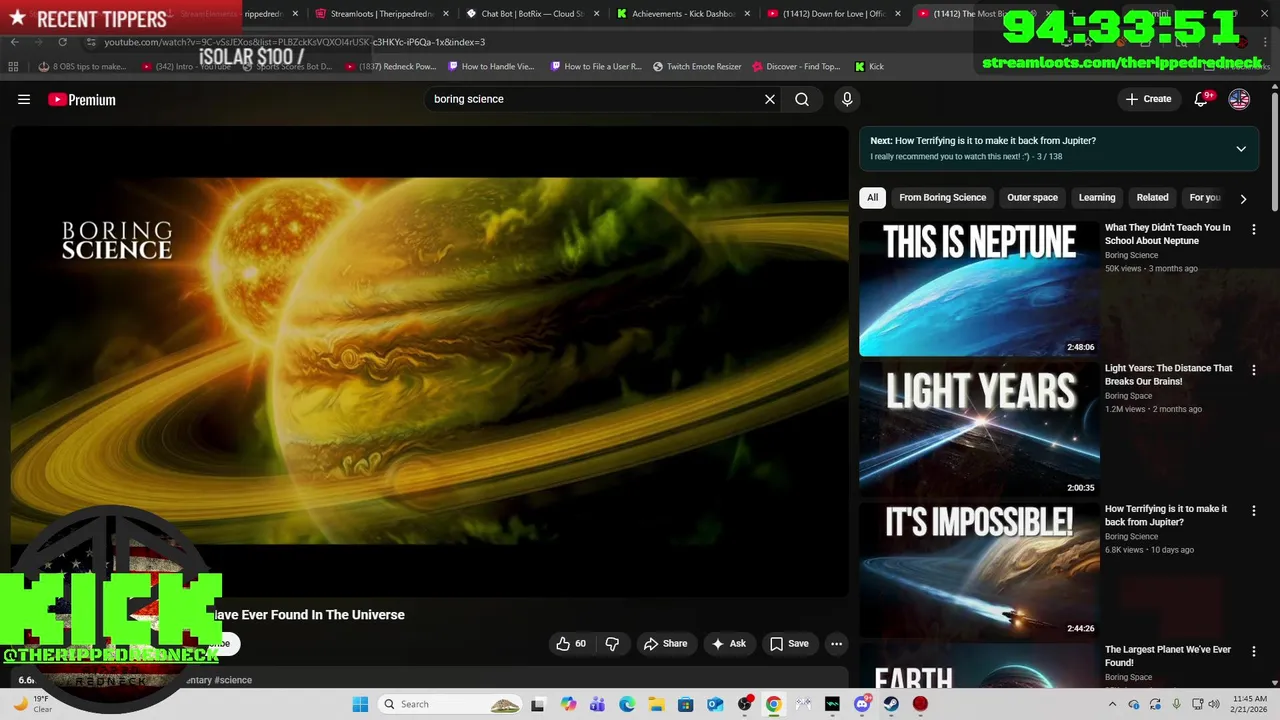Image resolution: width=1280 pixels, height=720 pixels.
Task: Select the Related filter chip
Action: point(1152,198)
